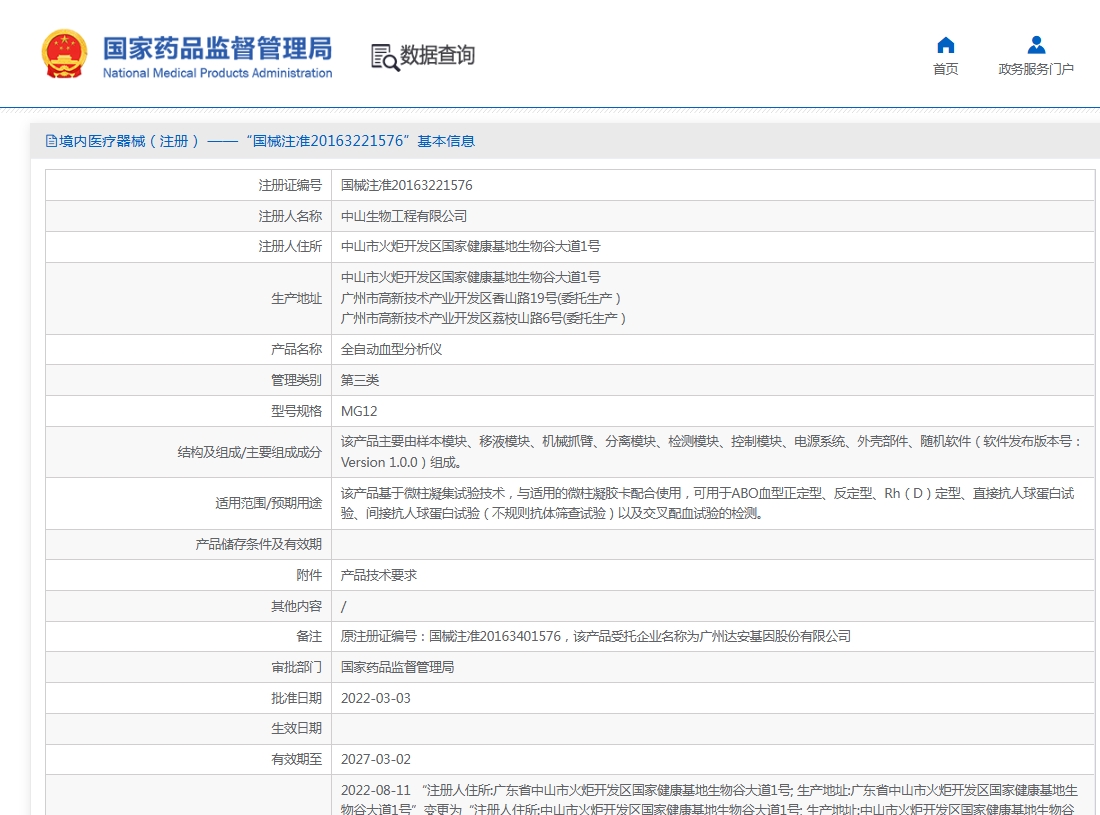Click production address line 香山路19号

[481, 298]
